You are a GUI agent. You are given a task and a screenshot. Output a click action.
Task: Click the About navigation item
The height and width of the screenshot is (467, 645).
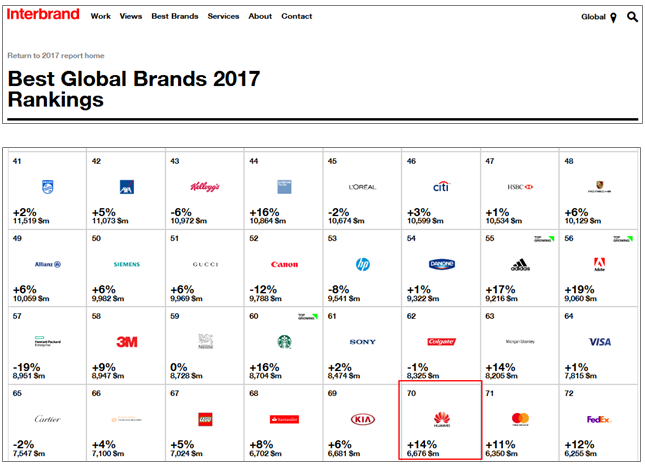260,17
